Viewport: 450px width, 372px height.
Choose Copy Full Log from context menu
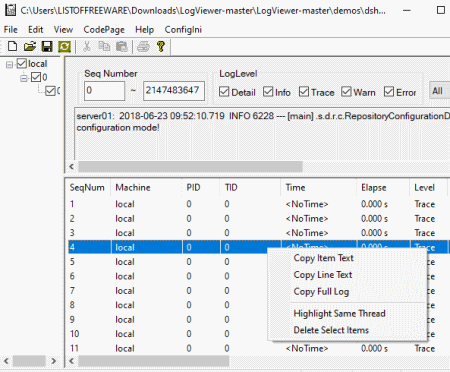pyautogui.click(x=321, y=292)
